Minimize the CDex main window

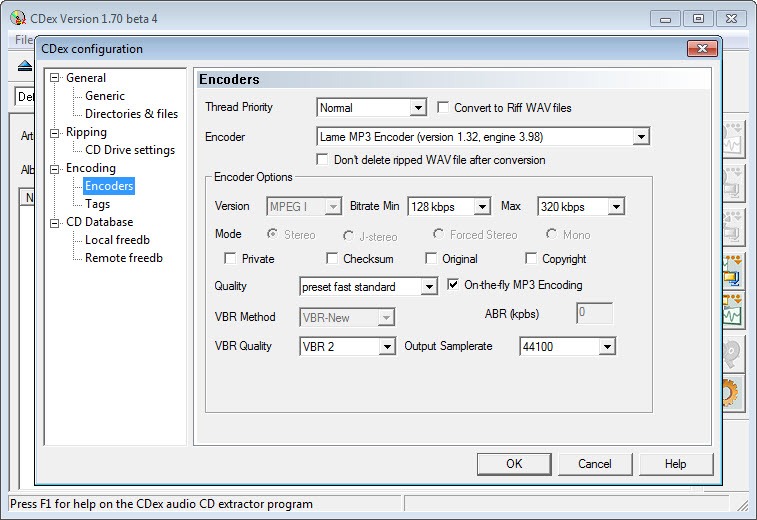[x=665, y=19]
